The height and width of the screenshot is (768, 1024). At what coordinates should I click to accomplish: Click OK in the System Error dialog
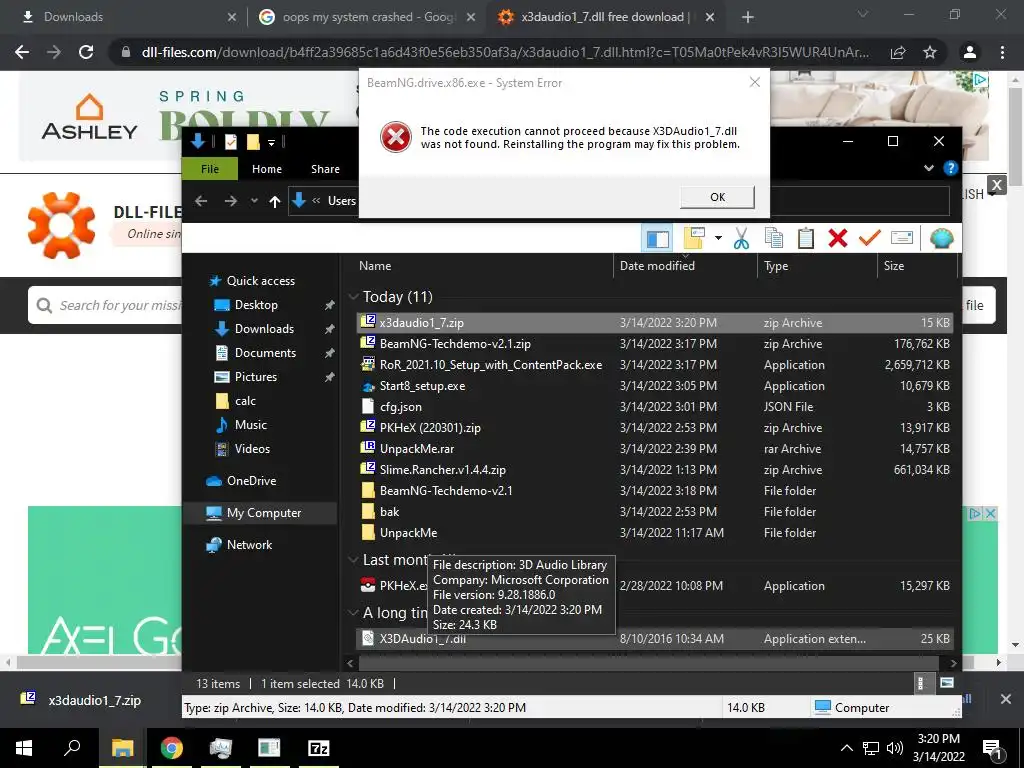pos(717,197)
